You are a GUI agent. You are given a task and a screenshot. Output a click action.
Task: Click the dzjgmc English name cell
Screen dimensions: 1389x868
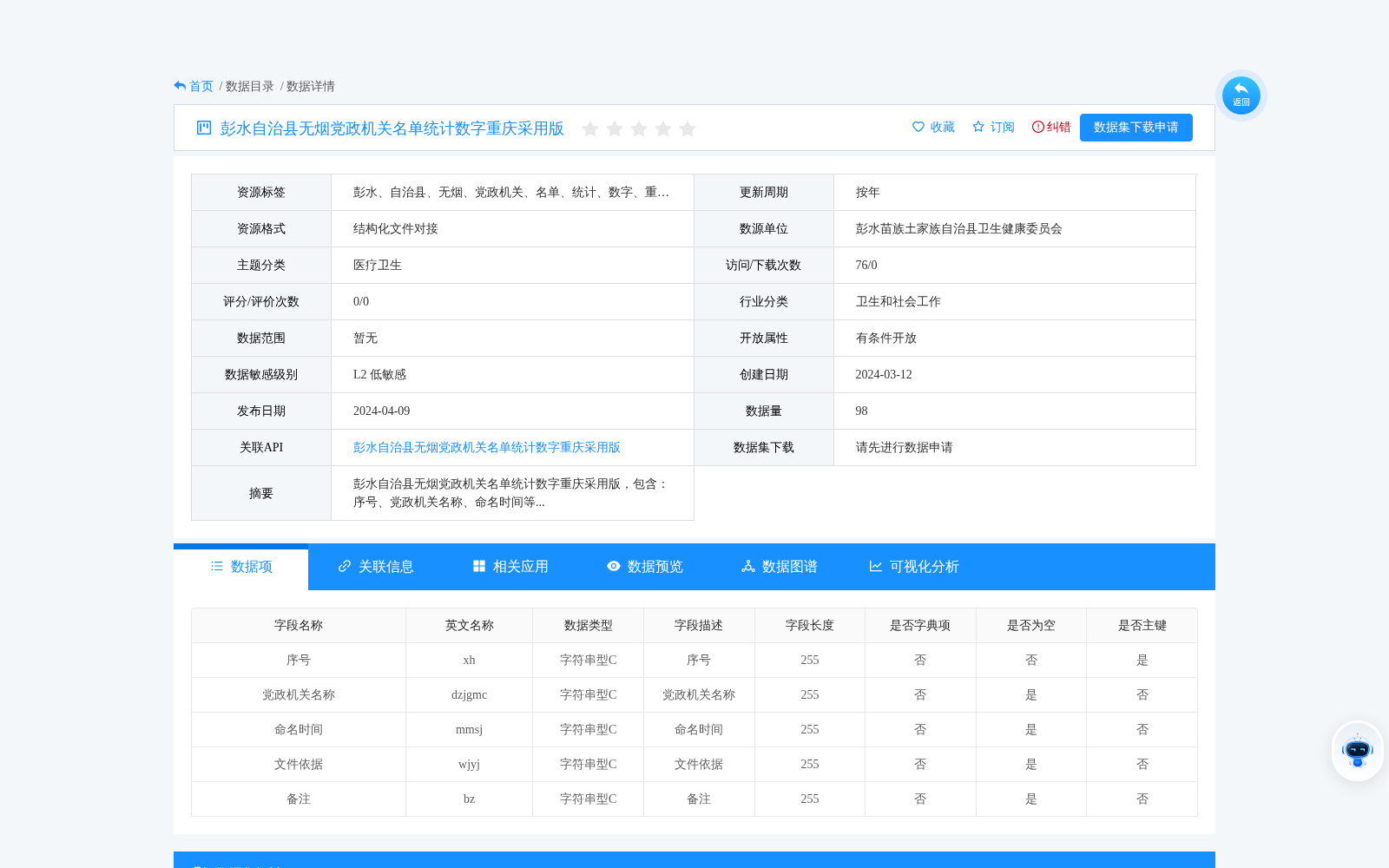[470, 695]
